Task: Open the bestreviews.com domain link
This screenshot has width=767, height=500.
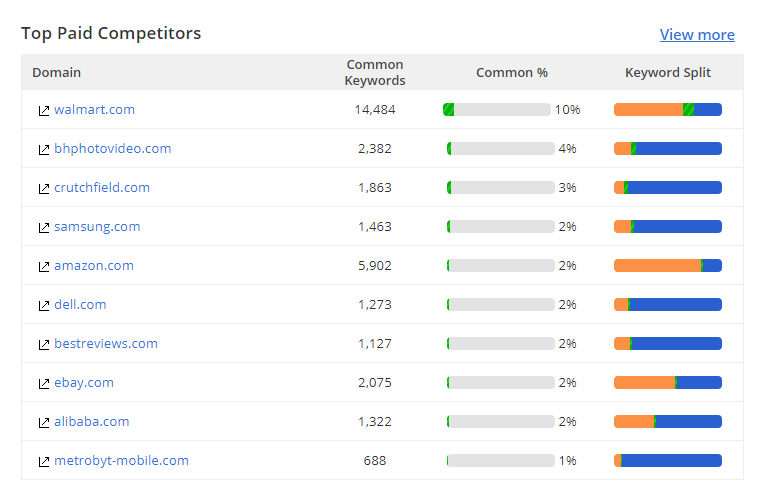Action: click(x=106, y=343)
